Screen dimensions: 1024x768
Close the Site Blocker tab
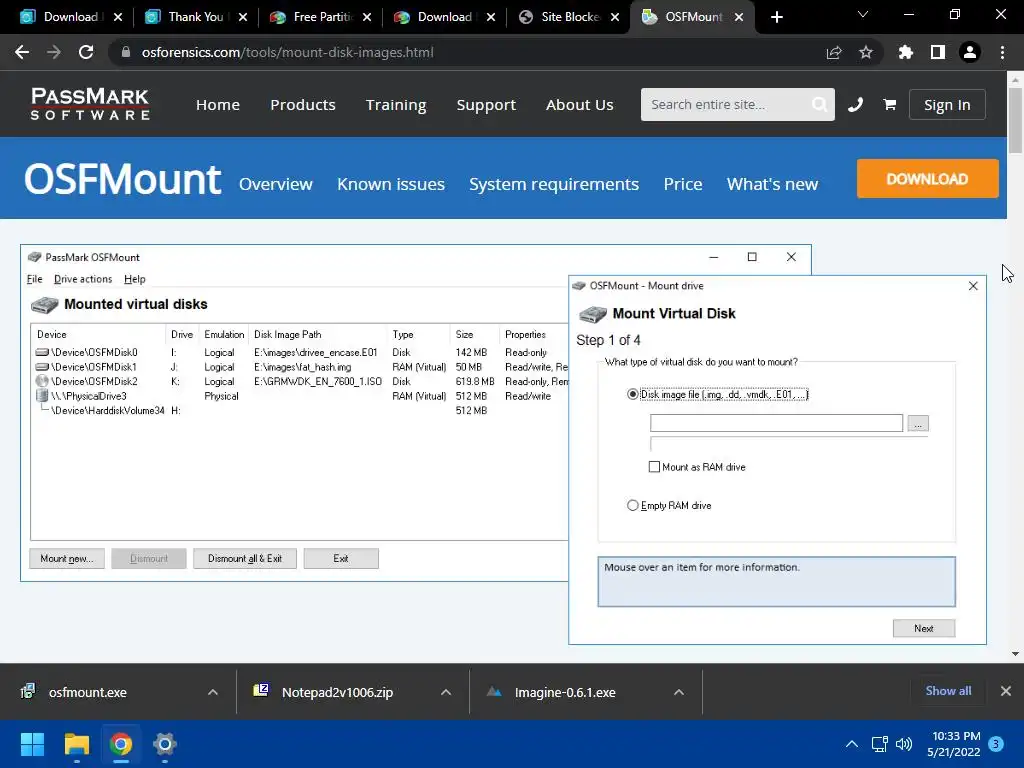[x=615, y=17]
